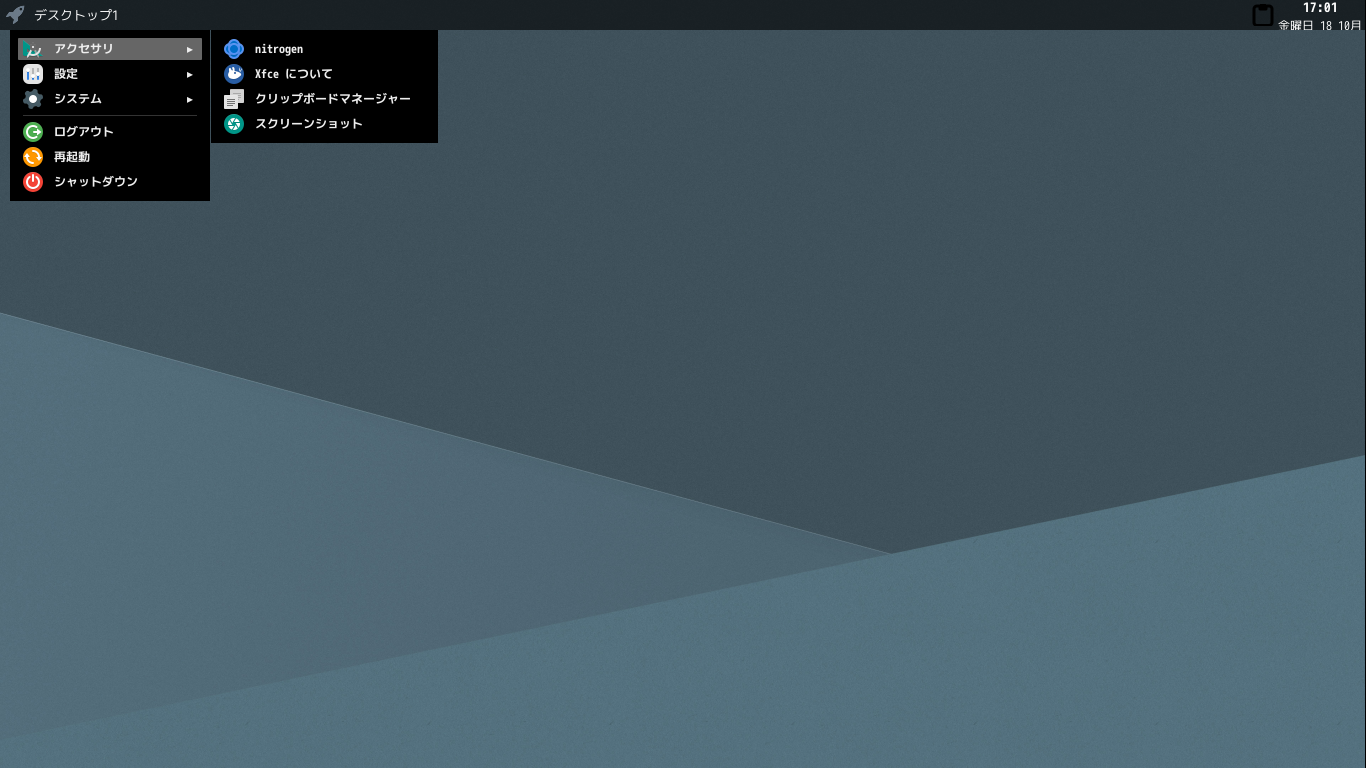
Task: Click the orange restart icon
Action: coord(33,157)
